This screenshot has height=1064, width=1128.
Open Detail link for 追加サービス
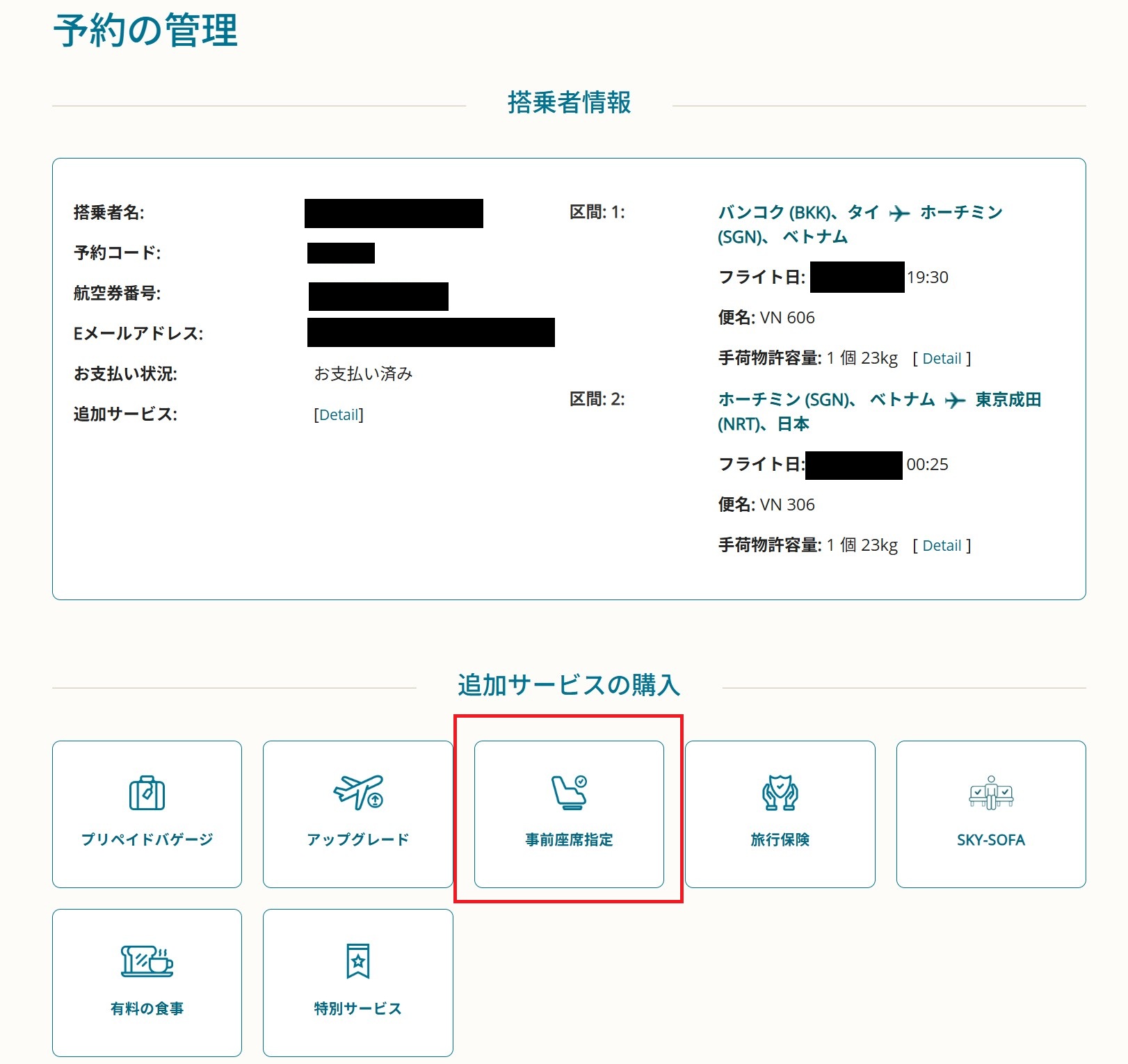(339, 414)
